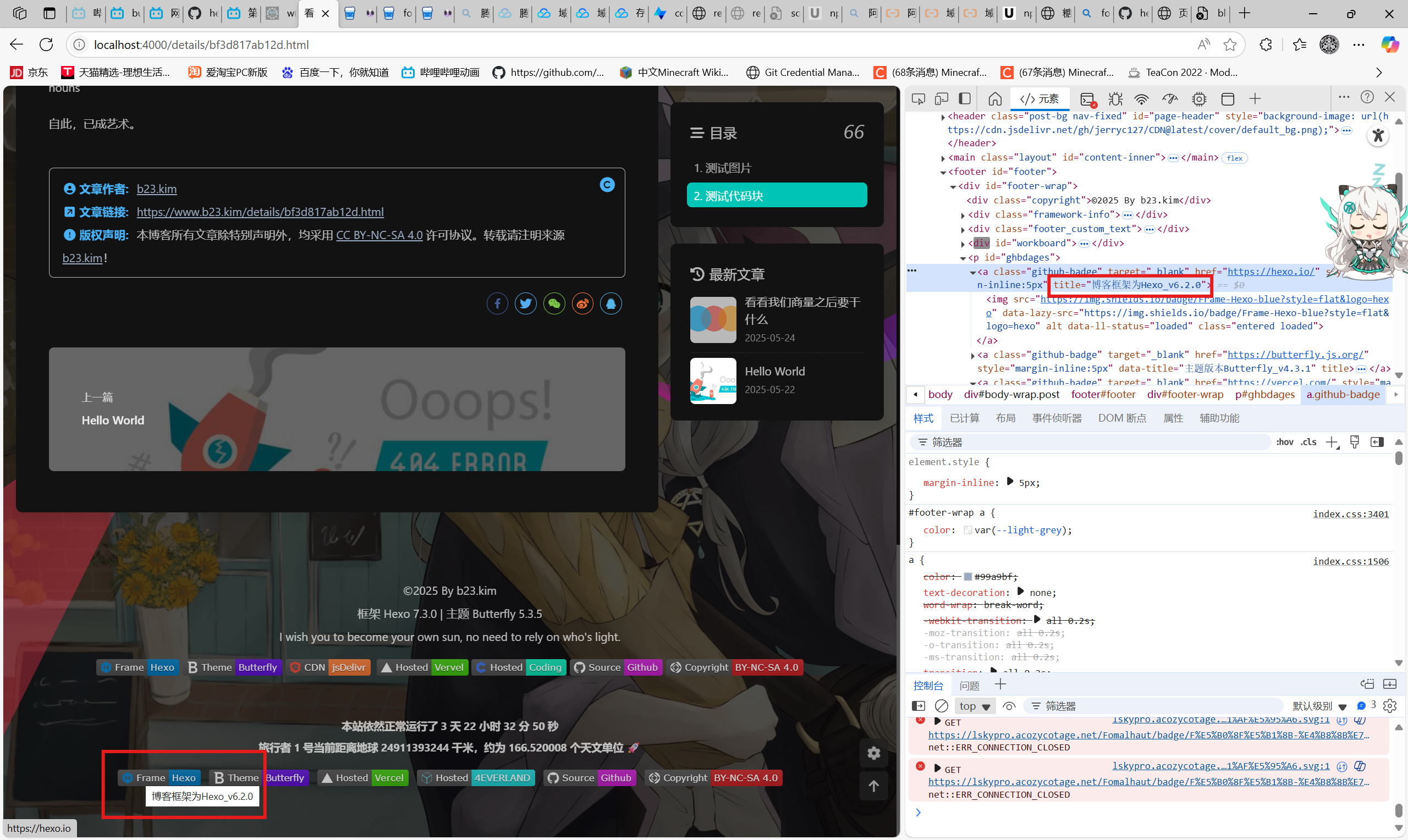The image size is (1408, 840).
Task: Click the scroll-to-top arrow button
Action: pos(873,786)
